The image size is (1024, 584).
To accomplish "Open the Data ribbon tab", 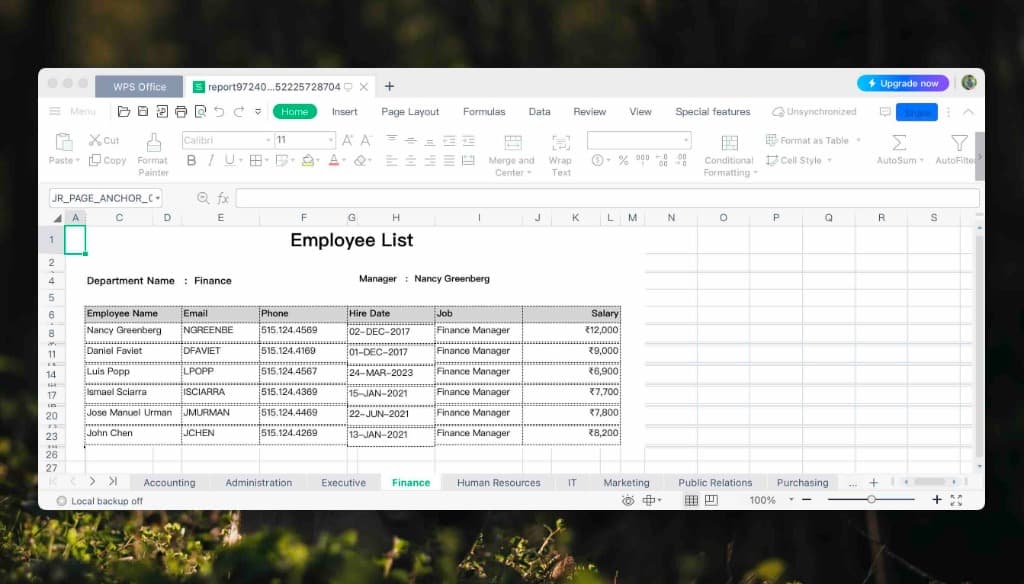I will tap(539, 112).
